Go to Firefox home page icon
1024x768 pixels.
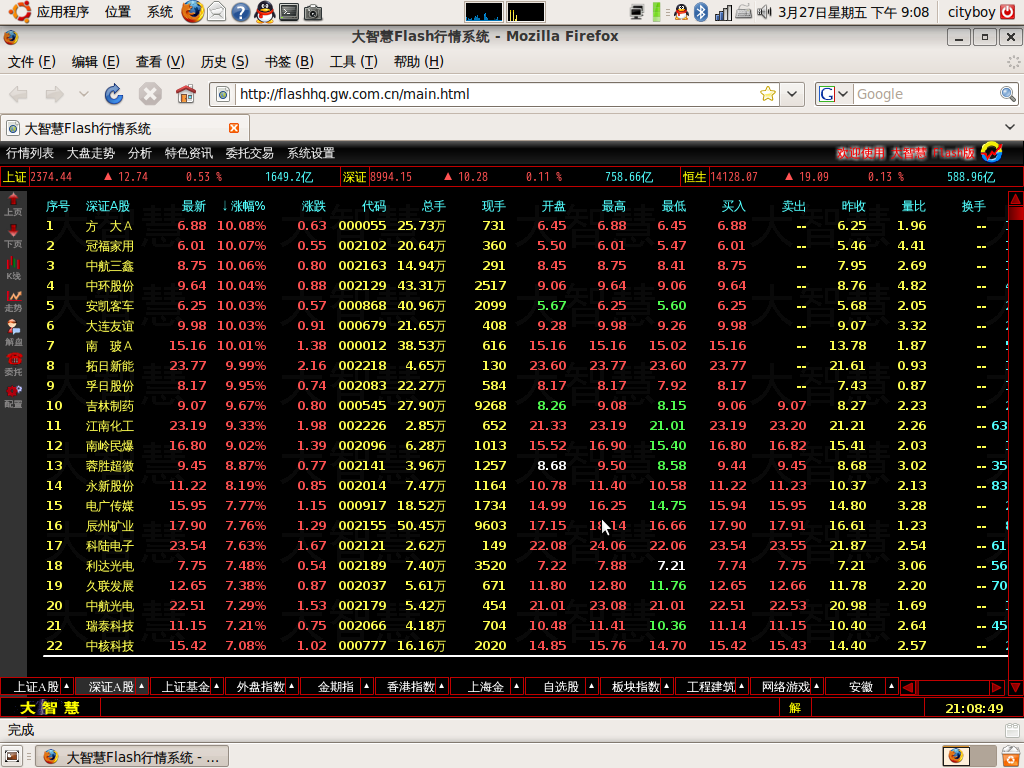click(185, 94)
